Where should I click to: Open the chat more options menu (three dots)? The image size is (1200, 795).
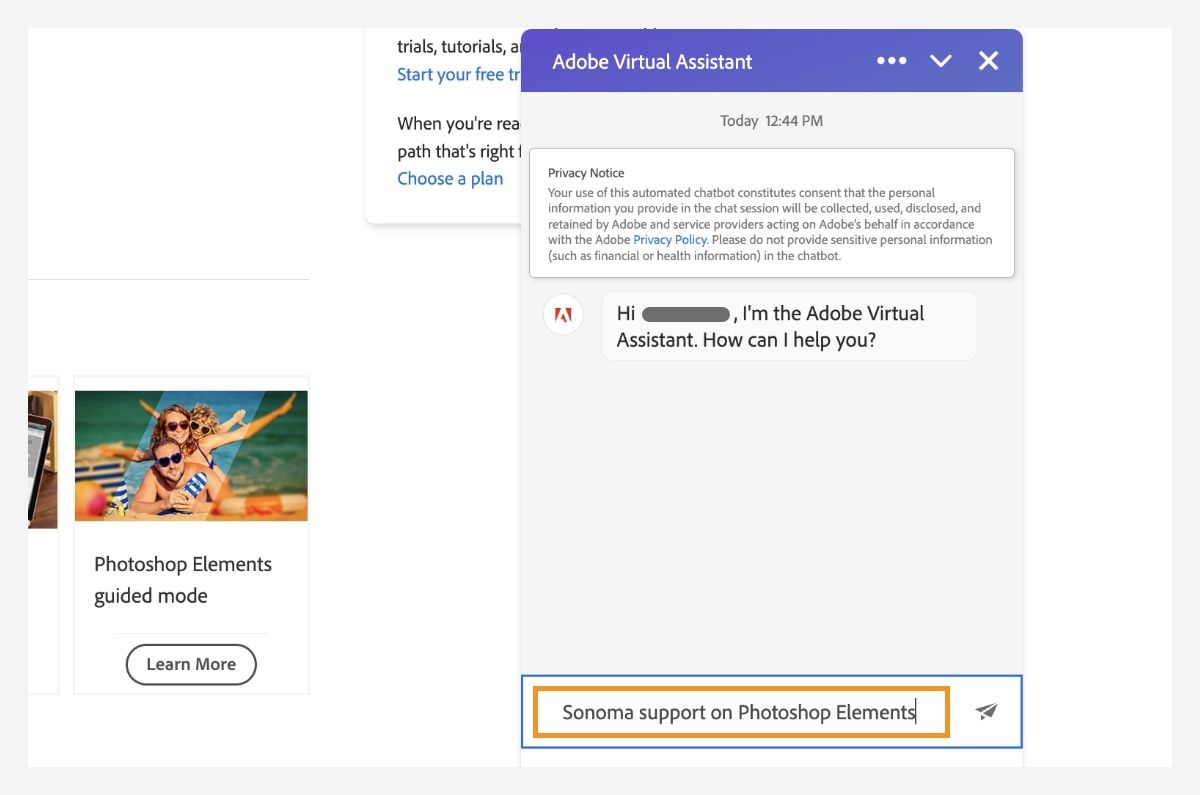pos(891,61)
